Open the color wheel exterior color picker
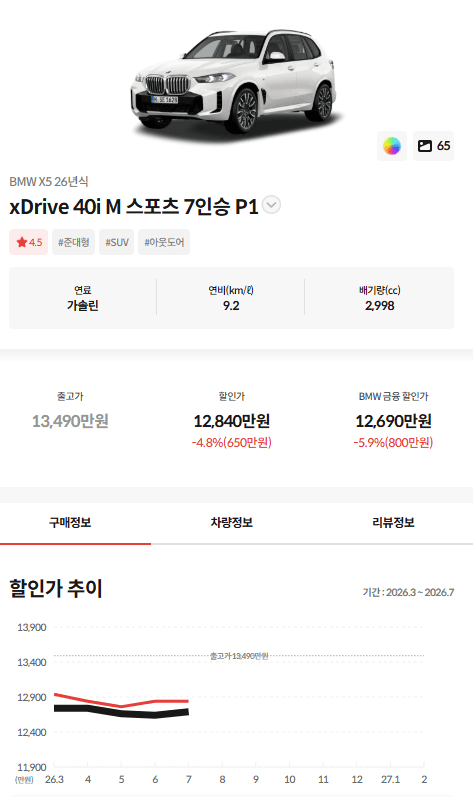 coord(392,146)
